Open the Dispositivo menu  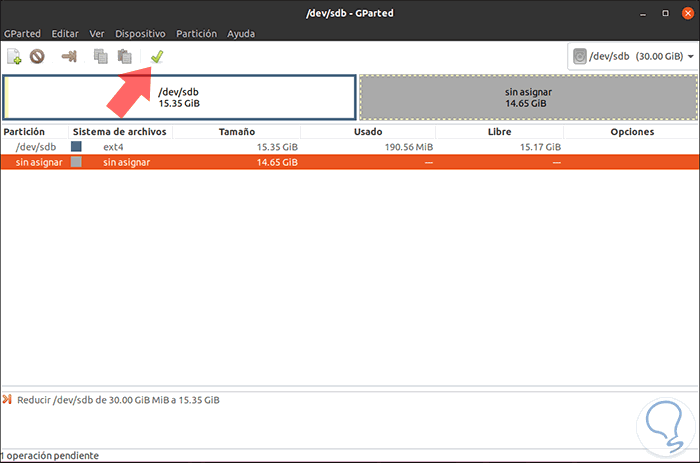pyautogui.click(x=140, y=33)
